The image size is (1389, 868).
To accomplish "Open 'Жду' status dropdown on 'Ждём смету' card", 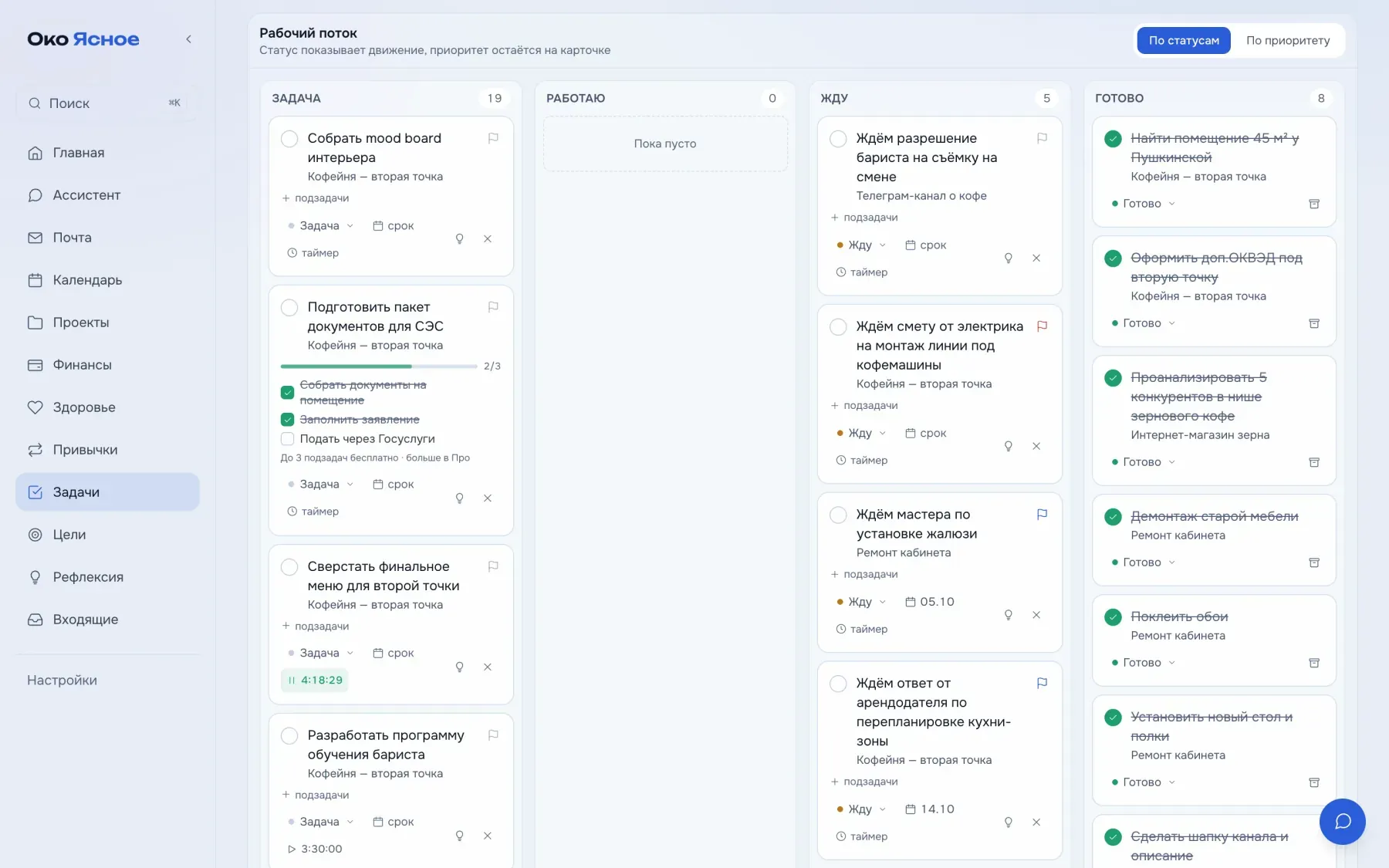I will [861, 434].
